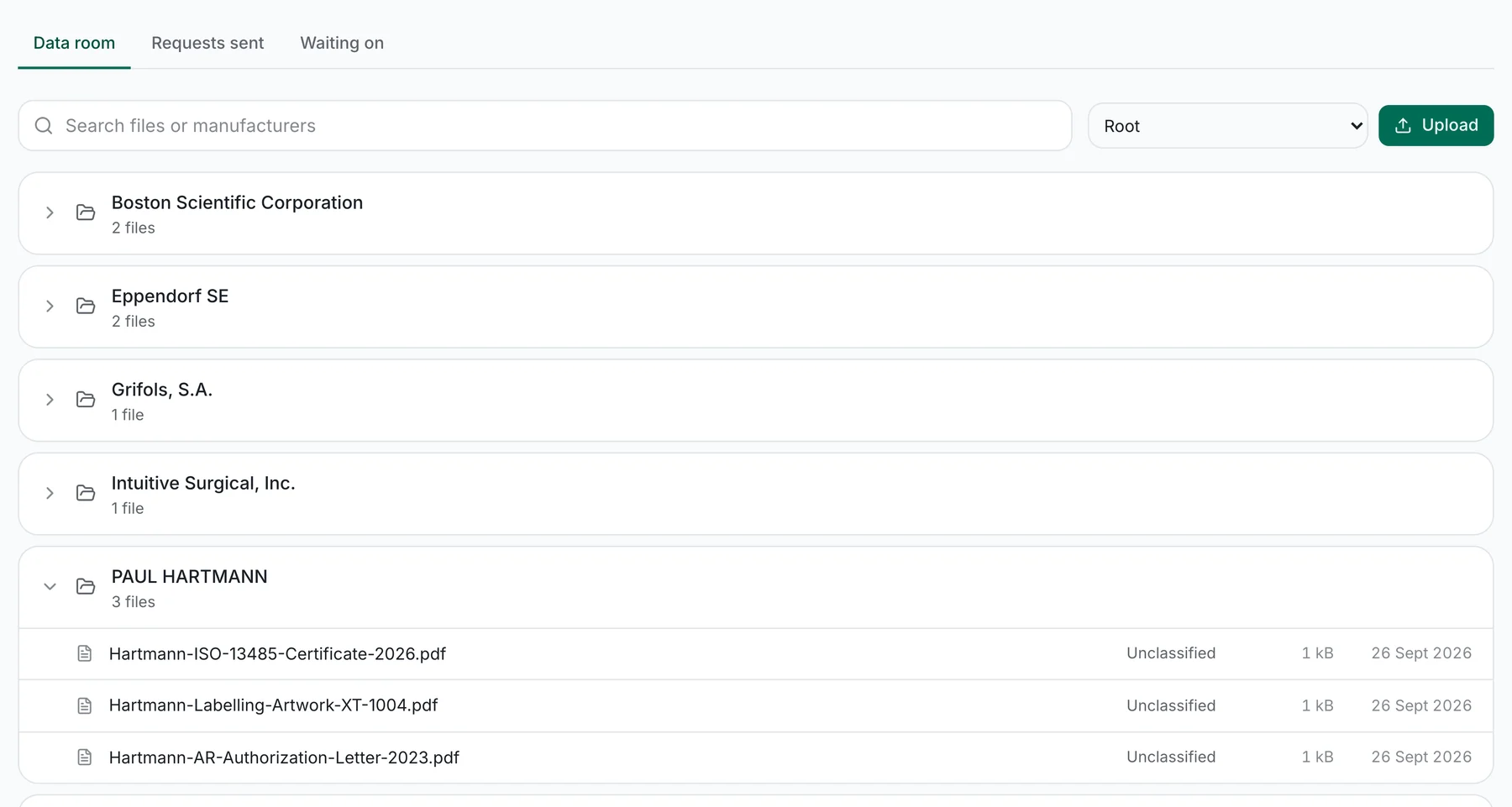Image resolution: width=1512 pixels, height=807 pixels.
Task: Click the Eppendorf SE folder icon
Action: click(x=86, y=306)
